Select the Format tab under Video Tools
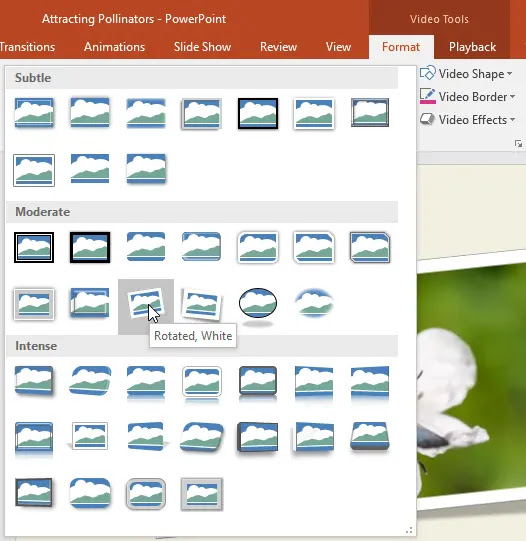 tap(401, 47)
